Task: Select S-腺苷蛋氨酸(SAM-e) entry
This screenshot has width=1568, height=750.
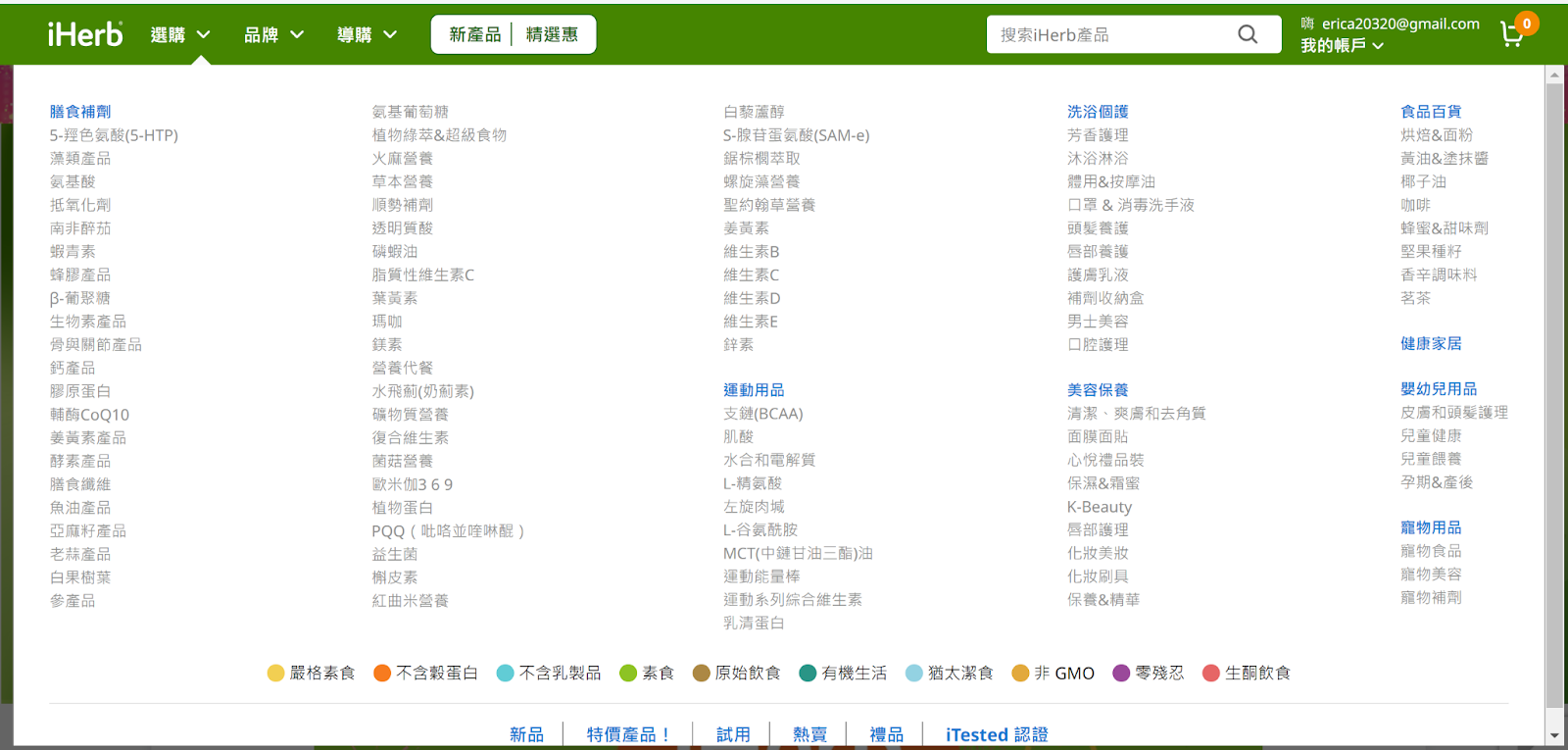Action: pos(797,135)
